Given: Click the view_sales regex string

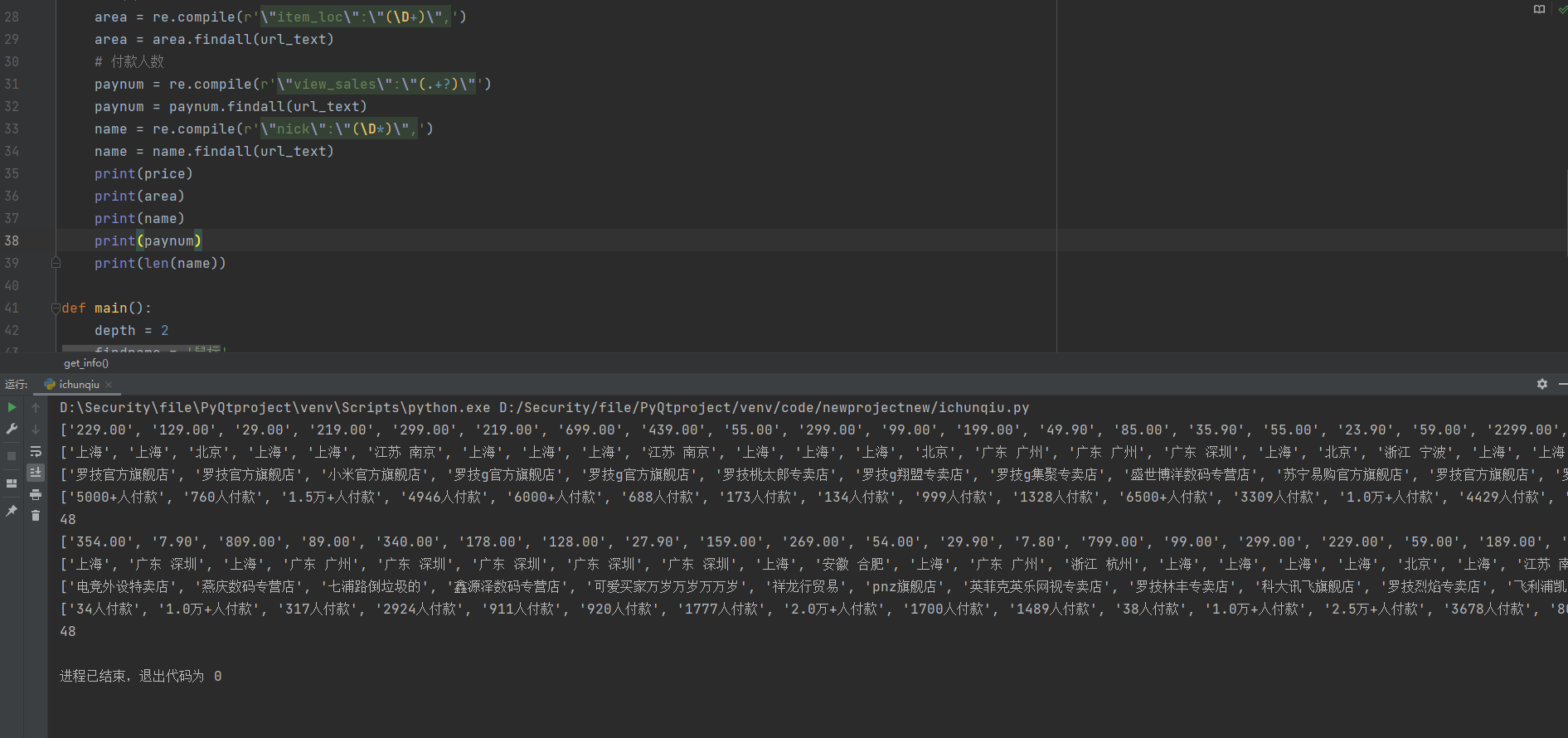Looking at the screenshot, I should click(376, 84).
